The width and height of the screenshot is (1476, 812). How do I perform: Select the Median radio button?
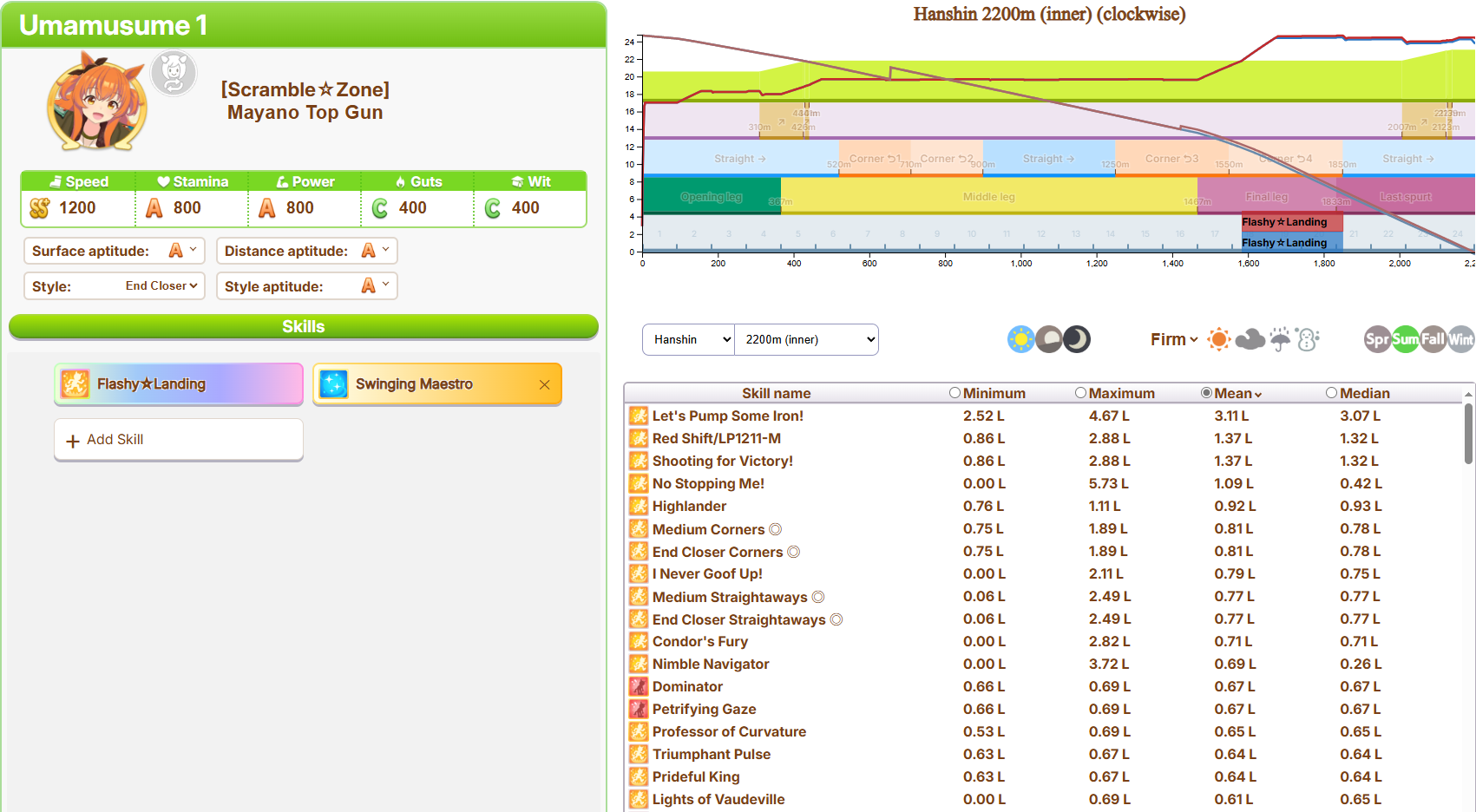[1331, 393]
